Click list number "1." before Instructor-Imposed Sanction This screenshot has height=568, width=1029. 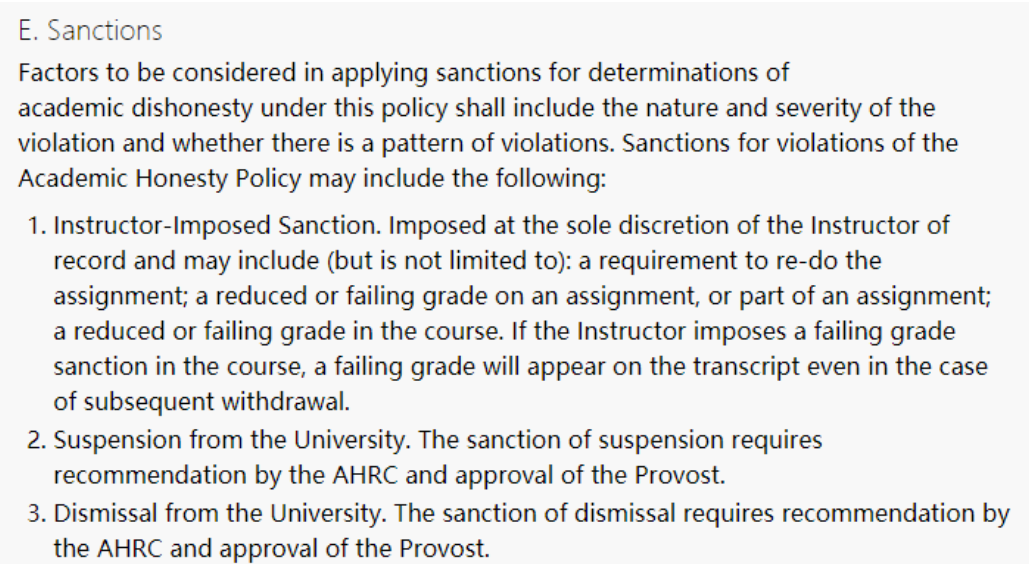[x=37, y=226]
